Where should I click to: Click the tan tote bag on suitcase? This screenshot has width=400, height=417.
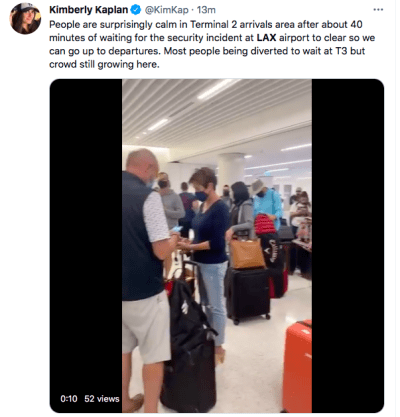247,253
